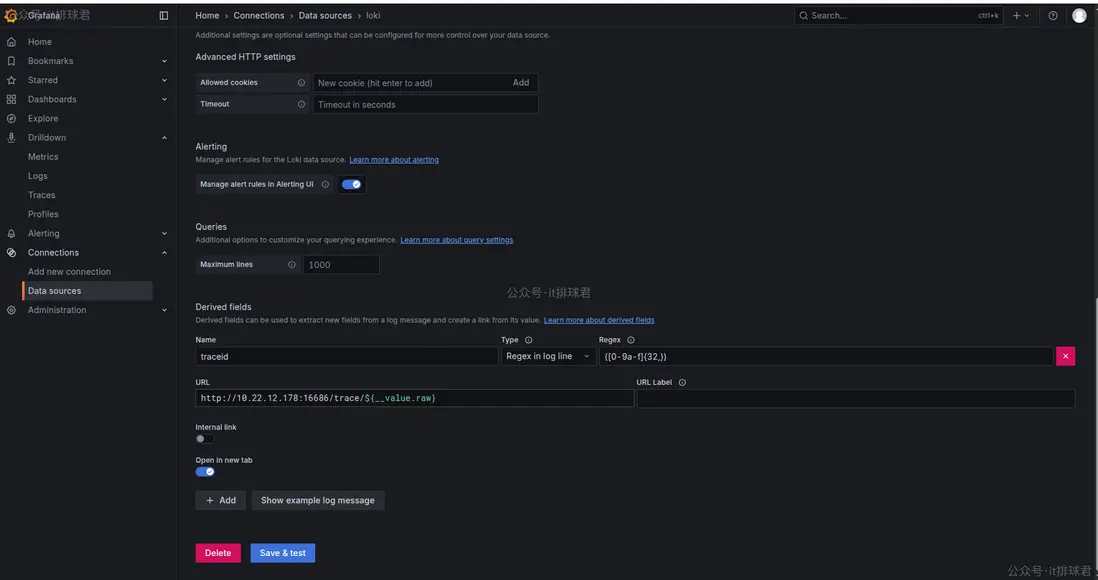
Task: Click the Dashboards grid icon
Action: pyautogui.click(x=11, y=99)
